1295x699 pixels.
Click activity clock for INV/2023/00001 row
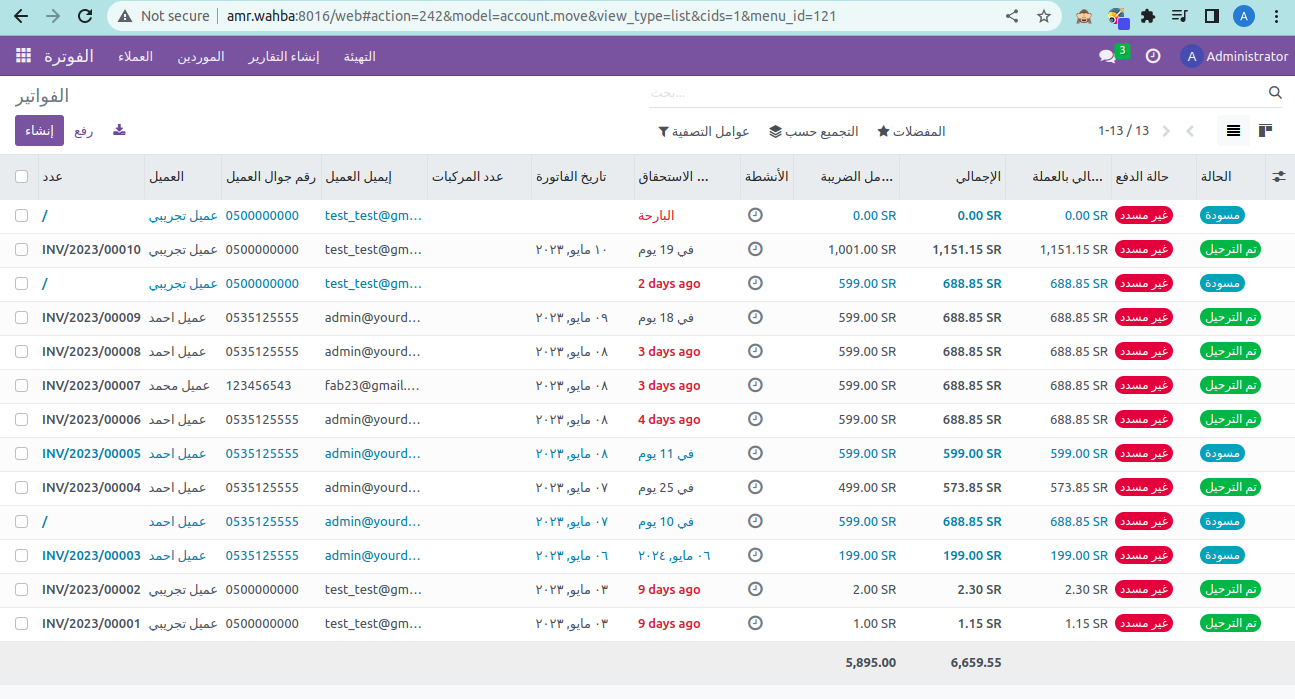point(755,623)
